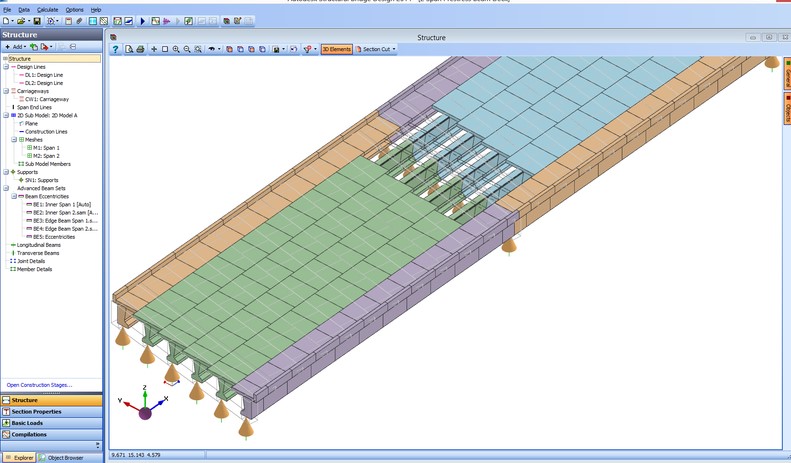Select the Zoom Out magnifier tool
This screenshot has width=791, height=463.
click(187, 49)
